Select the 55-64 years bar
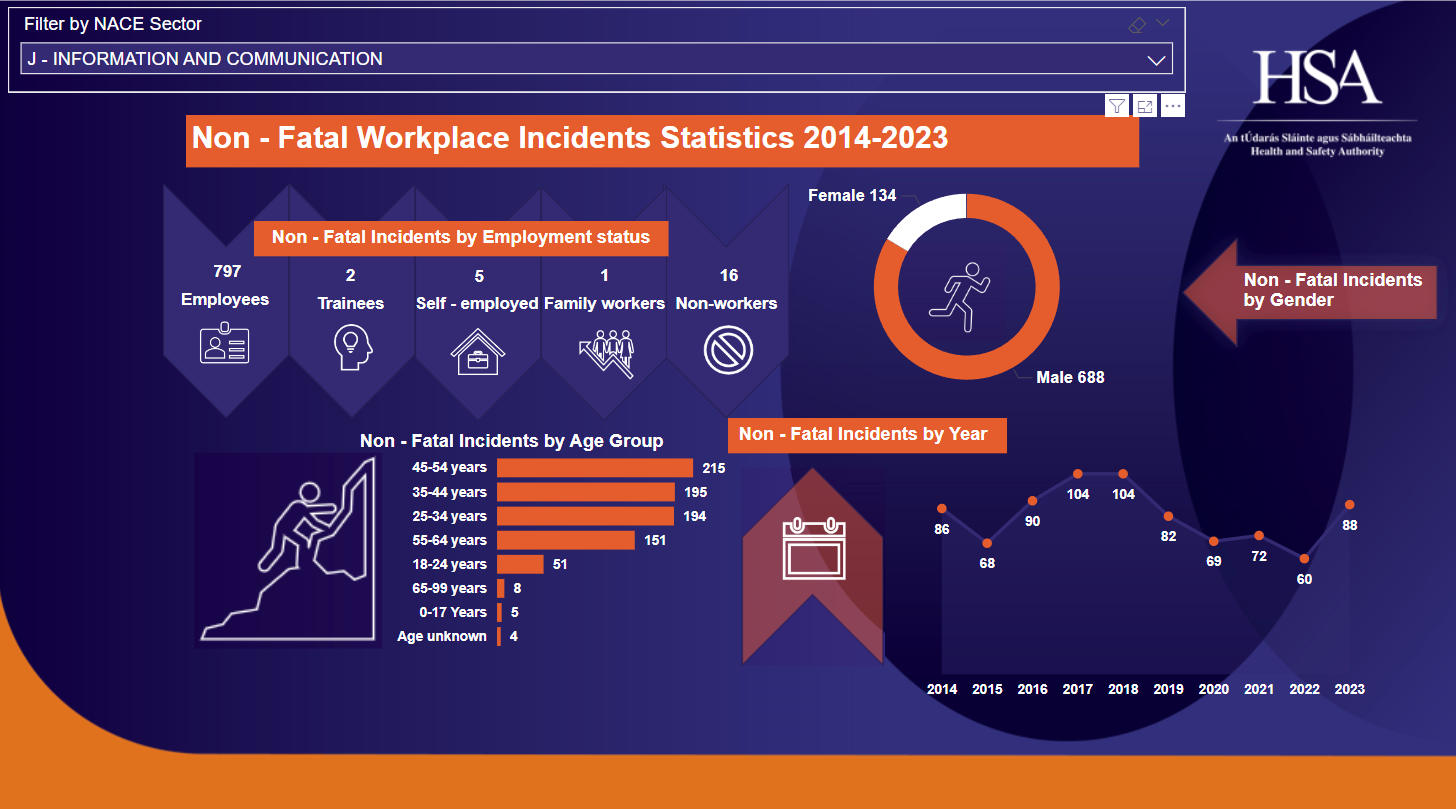The width and height of the screenshot is (1456, 809). [x=565, y=540]
